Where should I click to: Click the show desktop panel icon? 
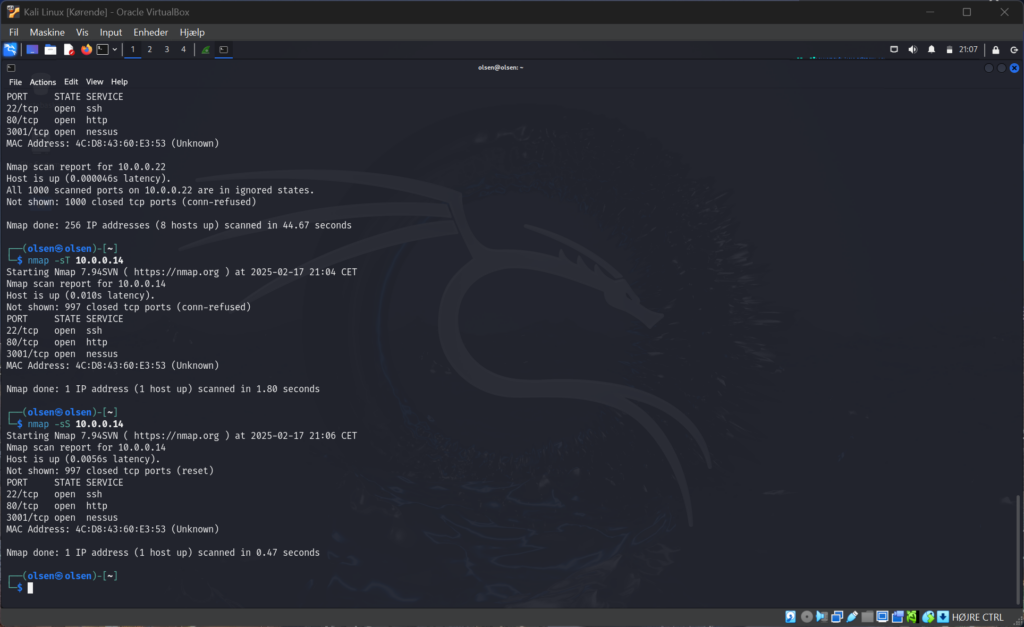(32, 49)
